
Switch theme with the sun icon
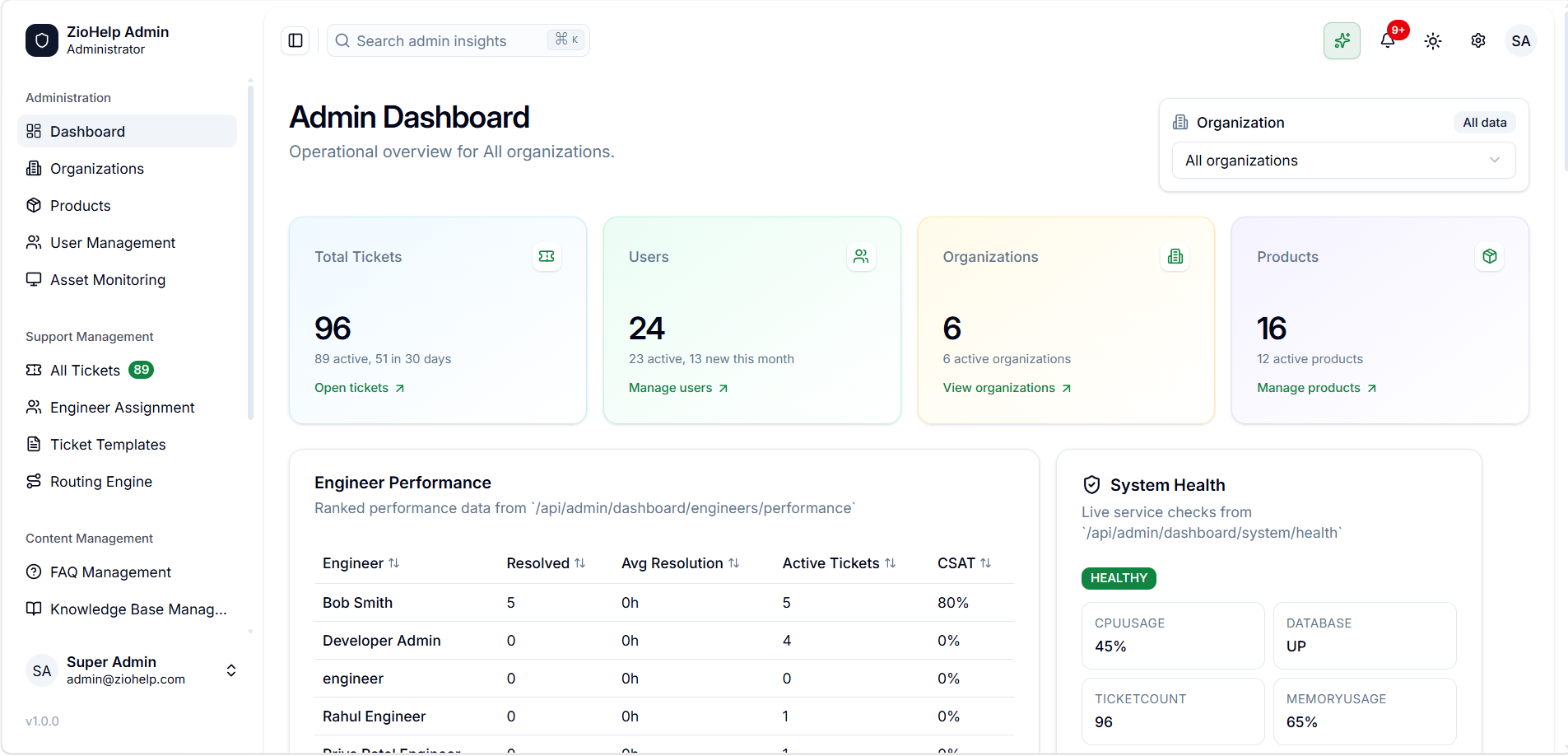pos(1433,40)
